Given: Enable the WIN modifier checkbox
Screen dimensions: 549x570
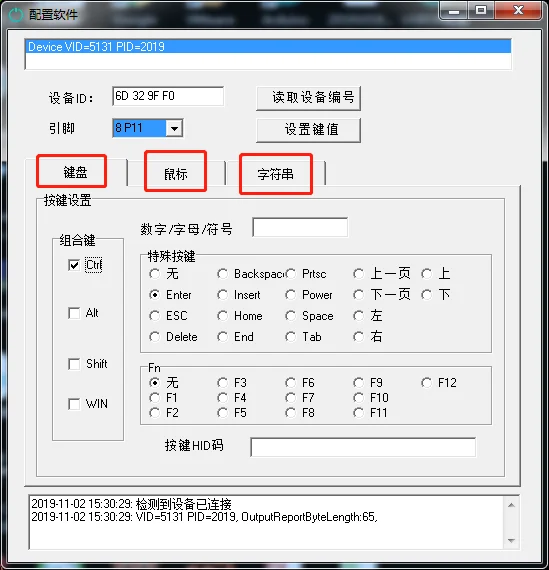Looking at the screenshot, I should (74, 404).
